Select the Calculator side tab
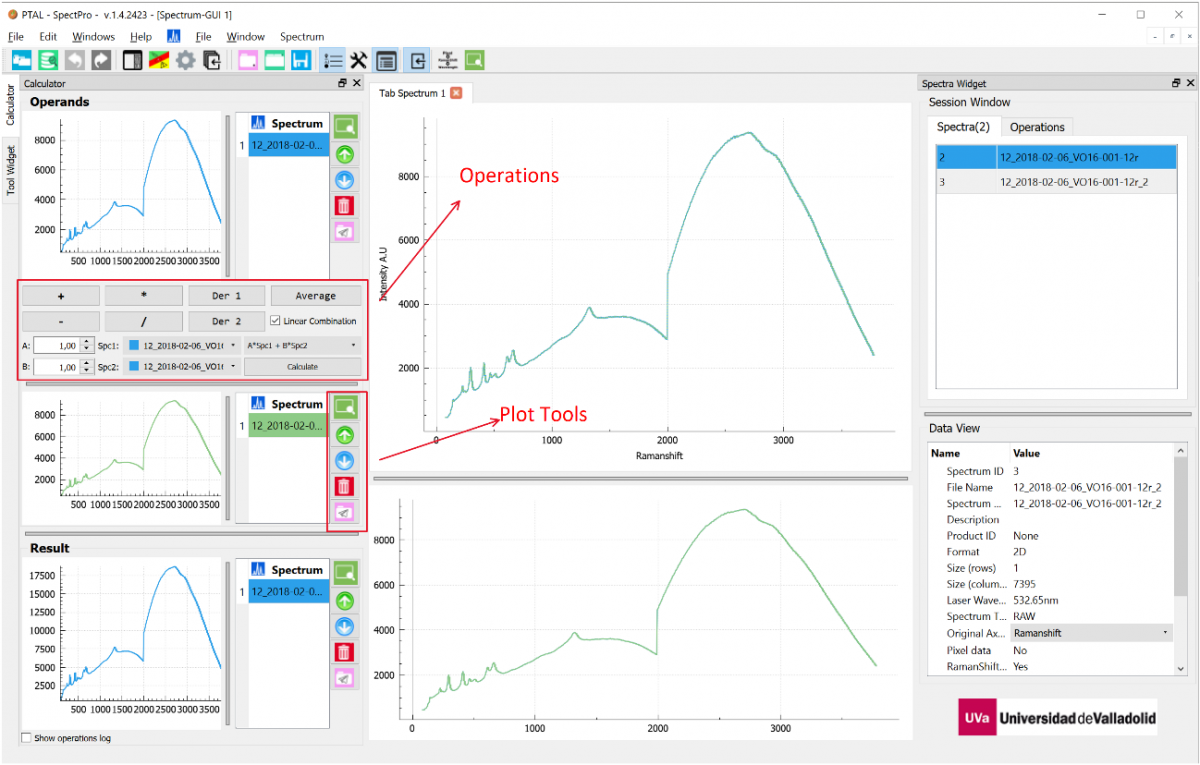The image size is (1200, 765). coord(11,105)
